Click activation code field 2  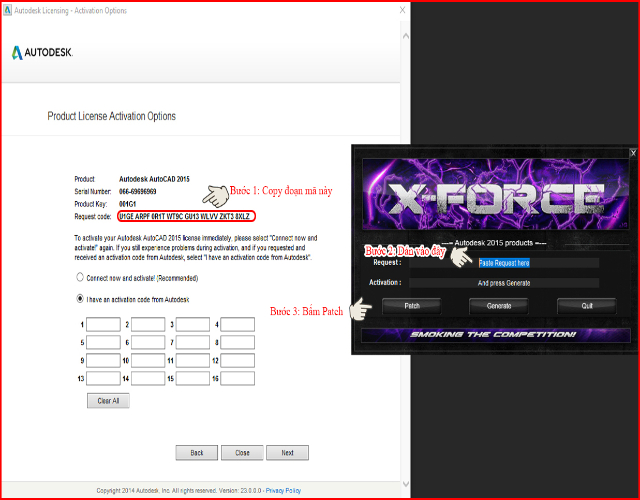pos(148,324)
